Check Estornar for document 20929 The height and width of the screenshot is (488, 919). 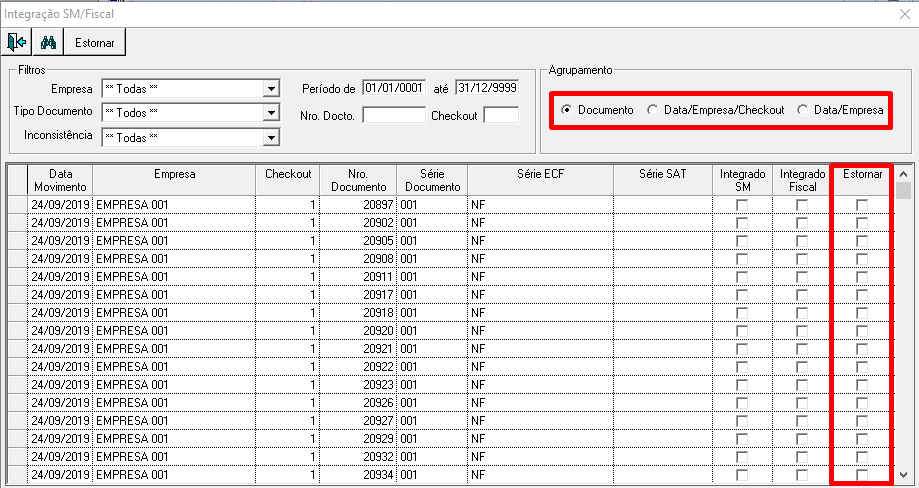862,439
